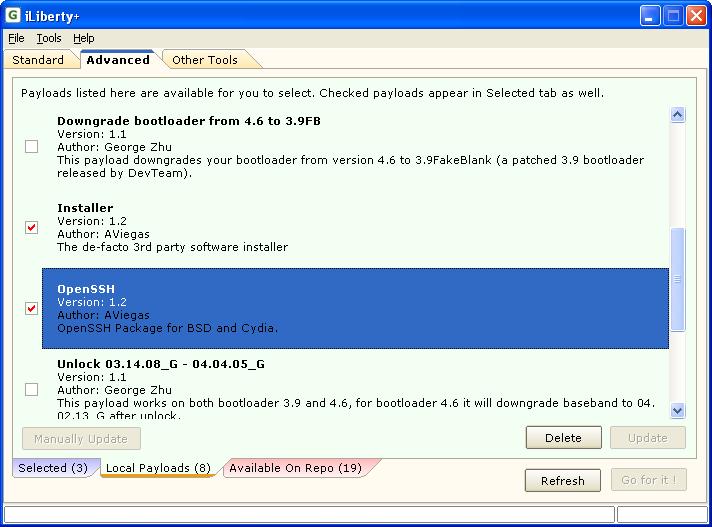Uncheck the OpenSSH payload checkbox

pos(31,309)
